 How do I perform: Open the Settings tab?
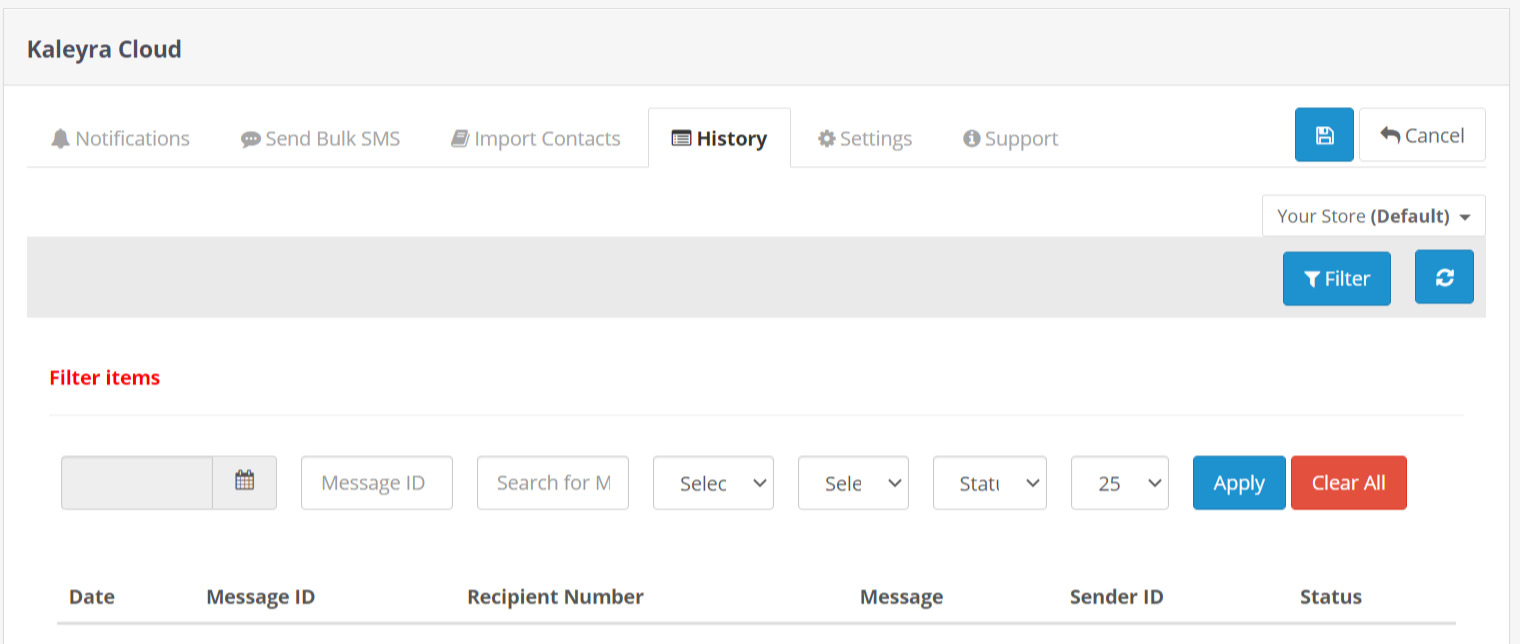coord(865,138)
